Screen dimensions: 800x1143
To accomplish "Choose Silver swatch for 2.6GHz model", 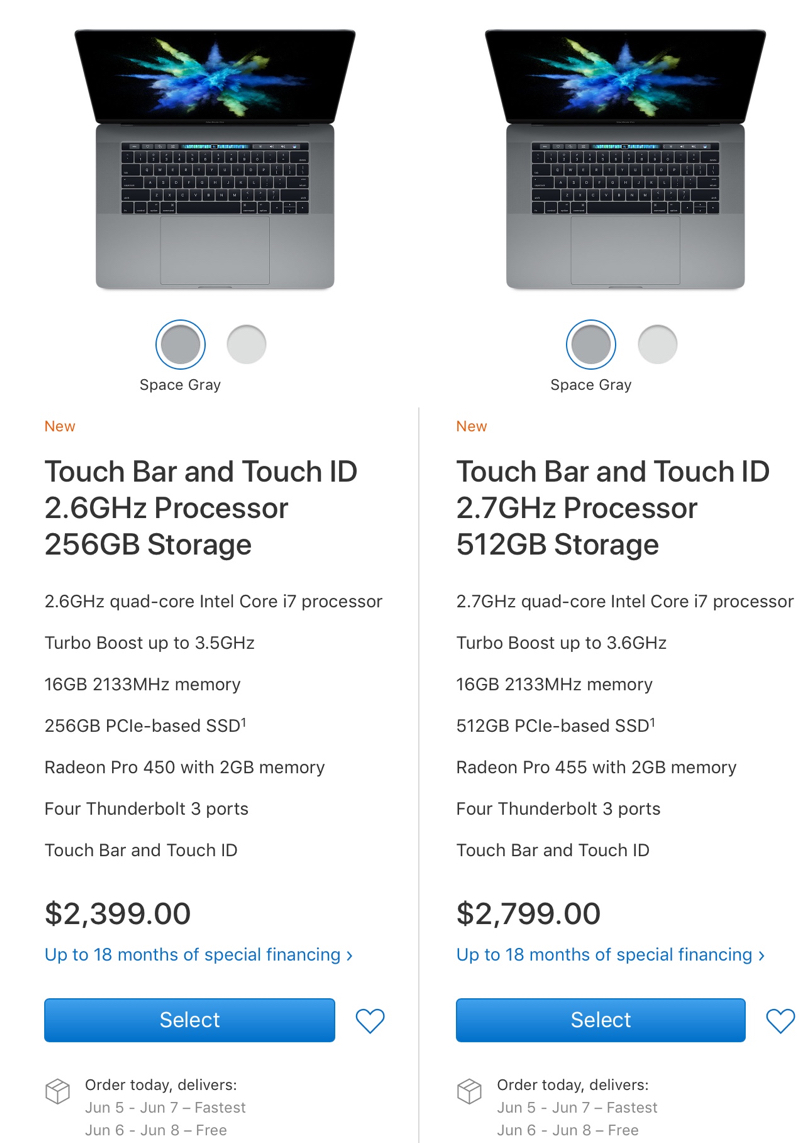I will pos(246,344).
